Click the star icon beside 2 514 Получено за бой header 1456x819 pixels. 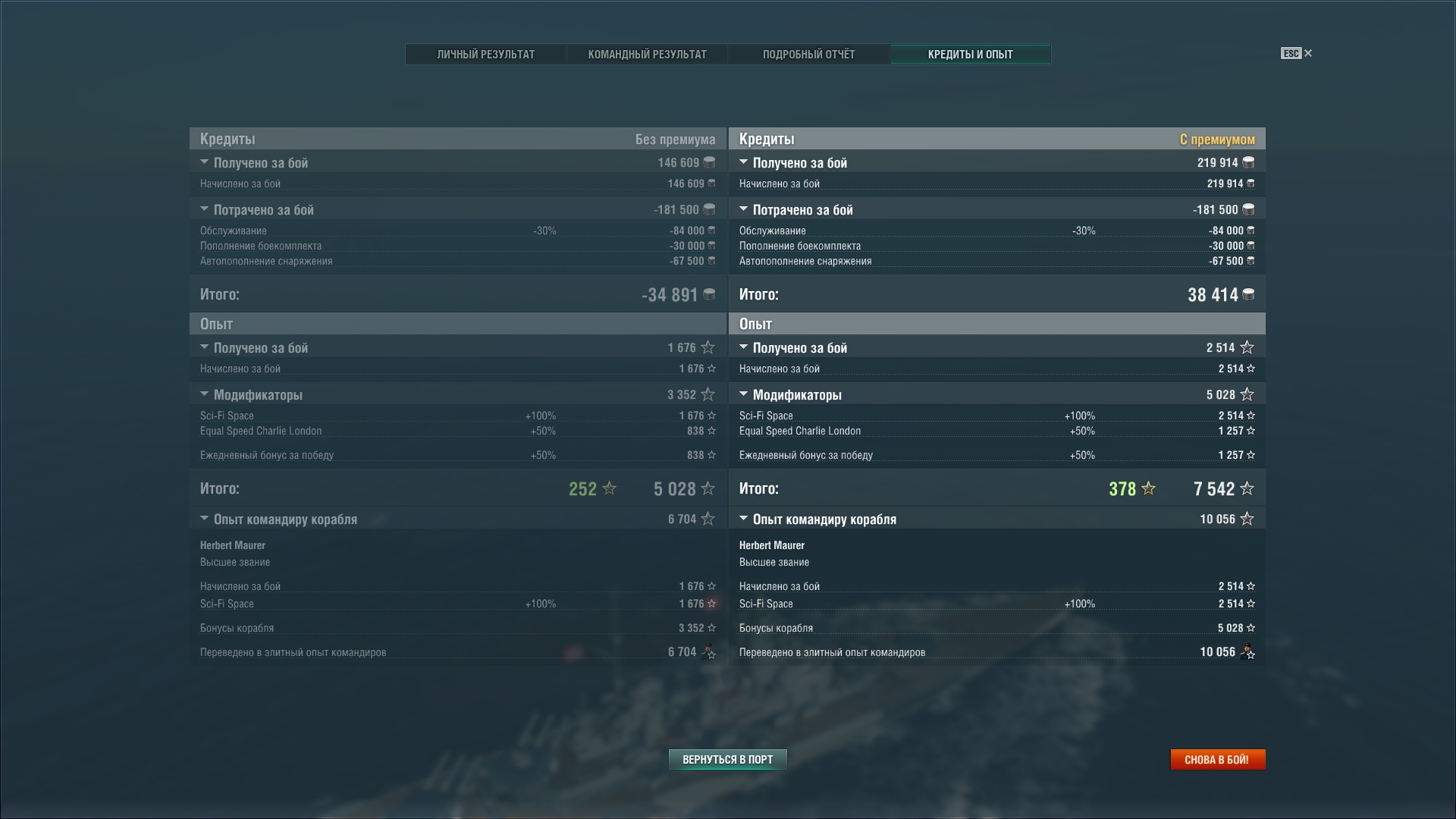click(1247, 347)
